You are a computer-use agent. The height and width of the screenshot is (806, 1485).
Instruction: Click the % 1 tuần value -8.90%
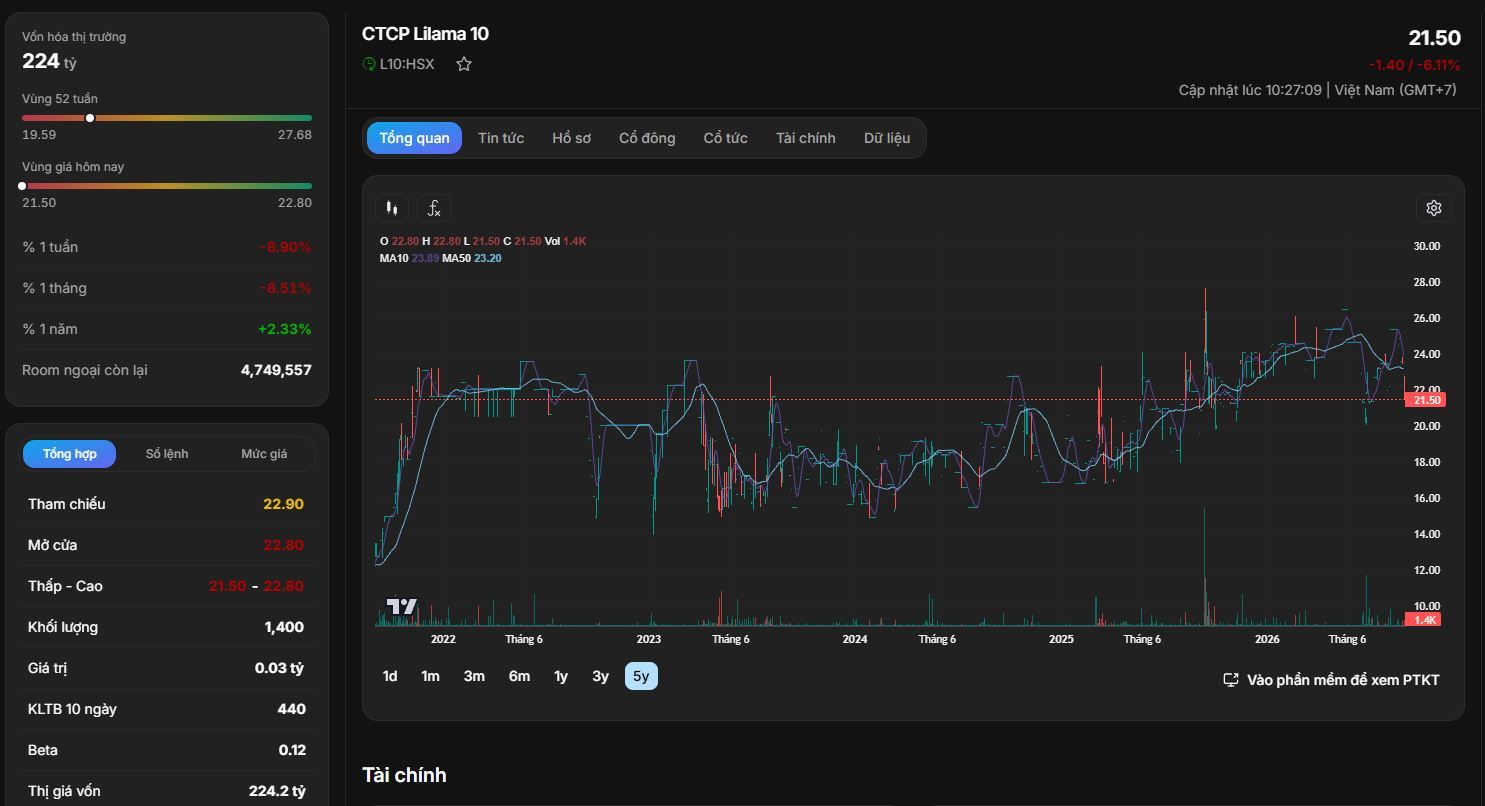point(285,247)
